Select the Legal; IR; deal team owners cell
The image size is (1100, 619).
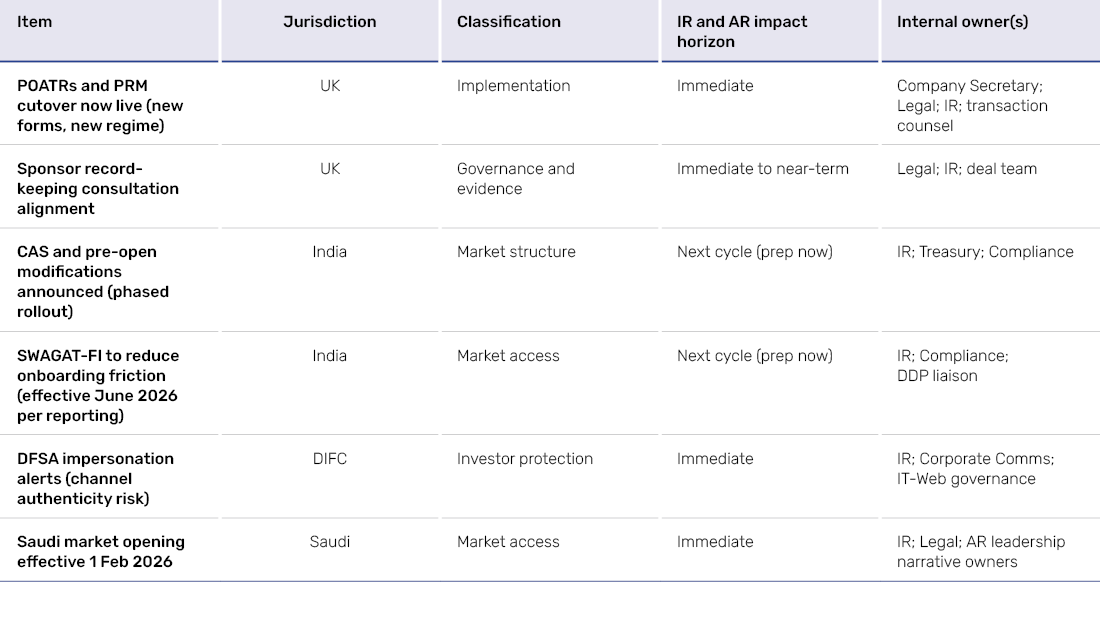click(x=966, y=169)
